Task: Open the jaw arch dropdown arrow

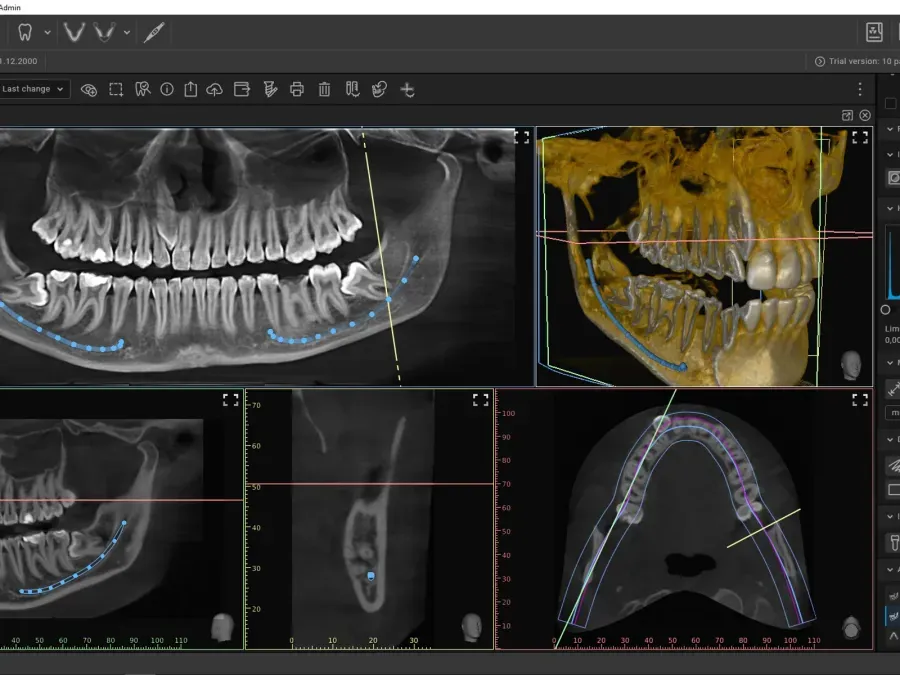Action: 127,33
